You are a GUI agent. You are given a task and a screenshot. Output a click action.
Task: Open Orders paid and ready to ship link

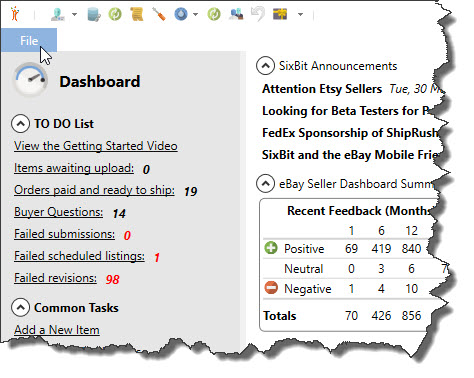[94, 190]
